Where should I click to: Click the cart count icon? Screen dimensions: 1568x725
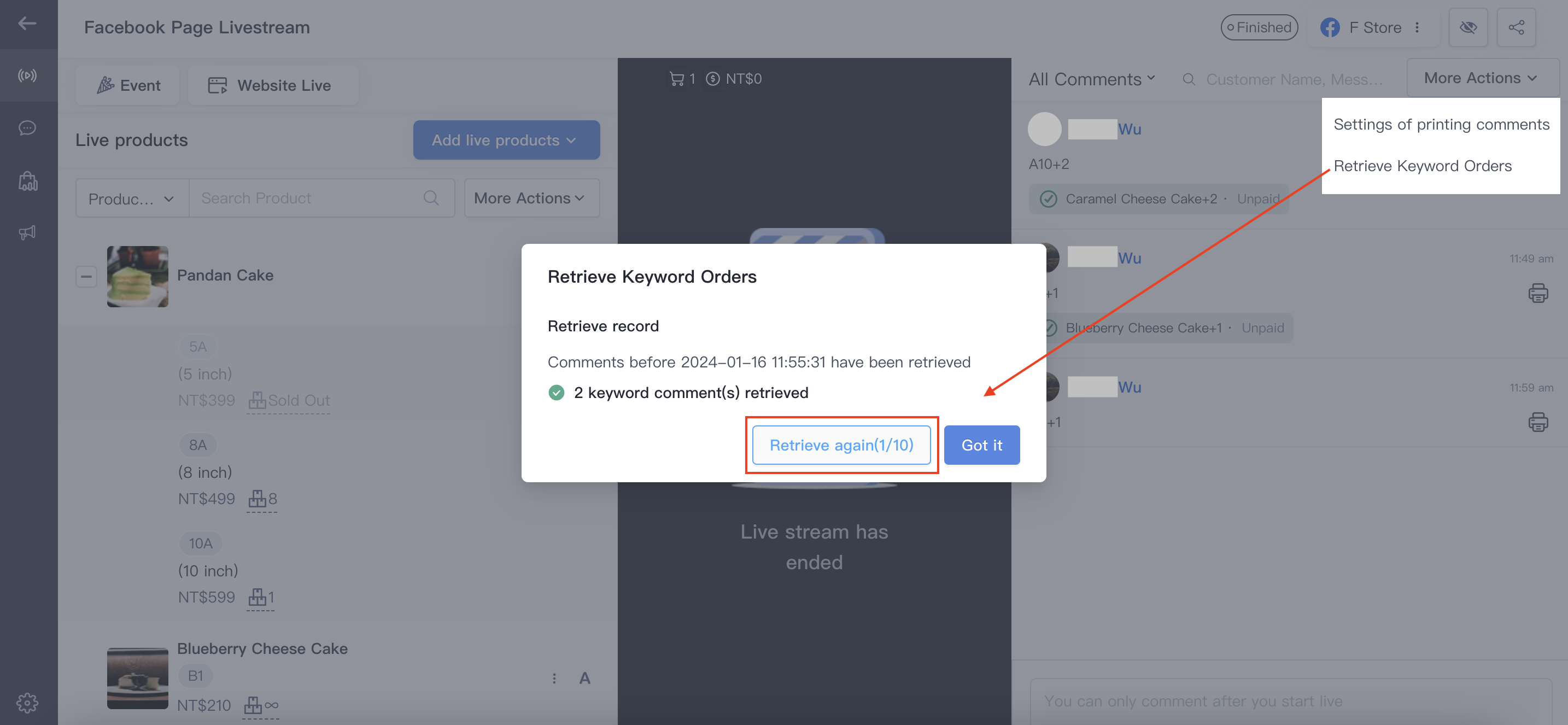[x=676, y=79]
